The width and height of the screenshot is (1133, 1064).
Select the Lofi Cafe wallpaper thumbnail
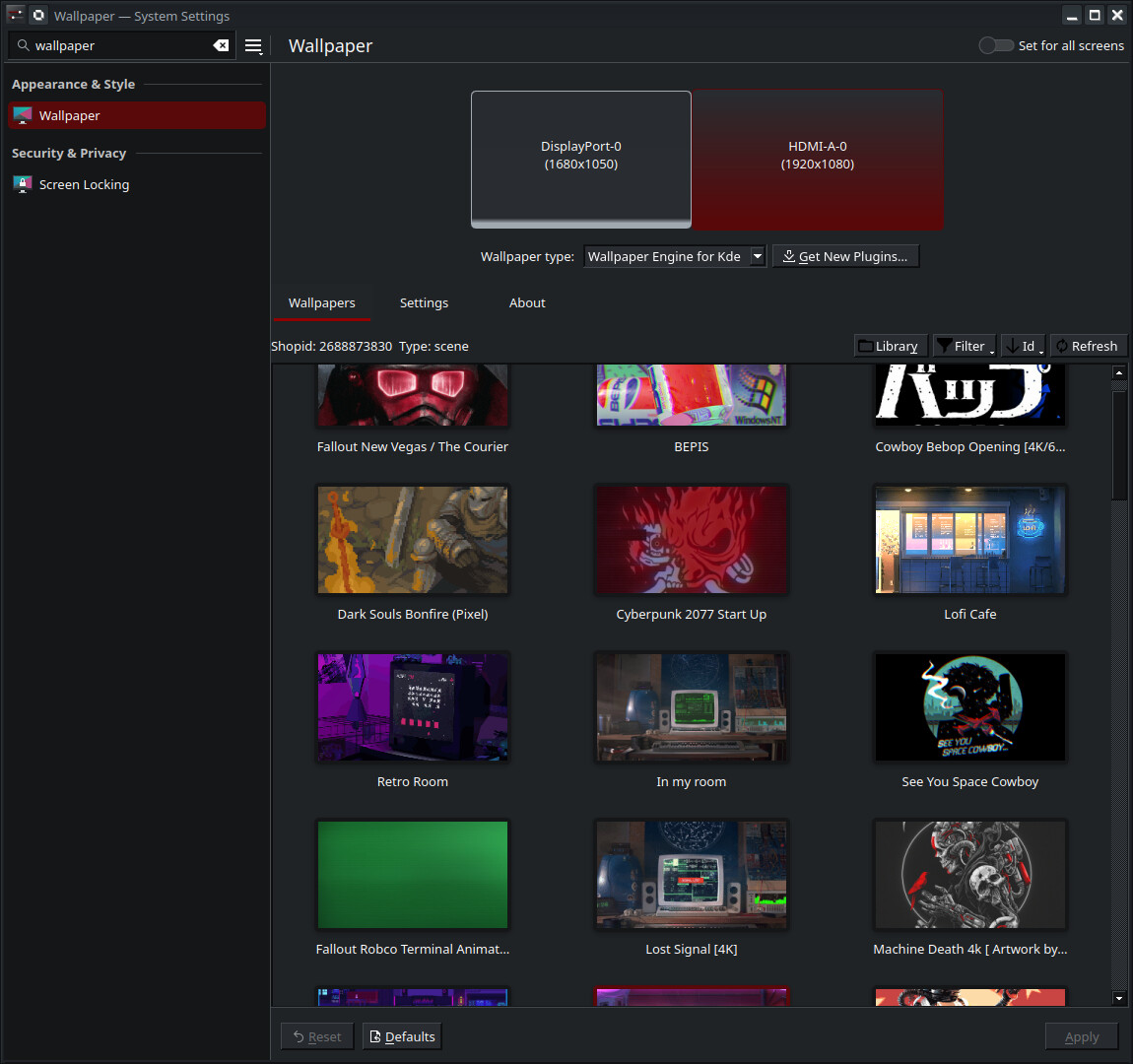(969, 540)
